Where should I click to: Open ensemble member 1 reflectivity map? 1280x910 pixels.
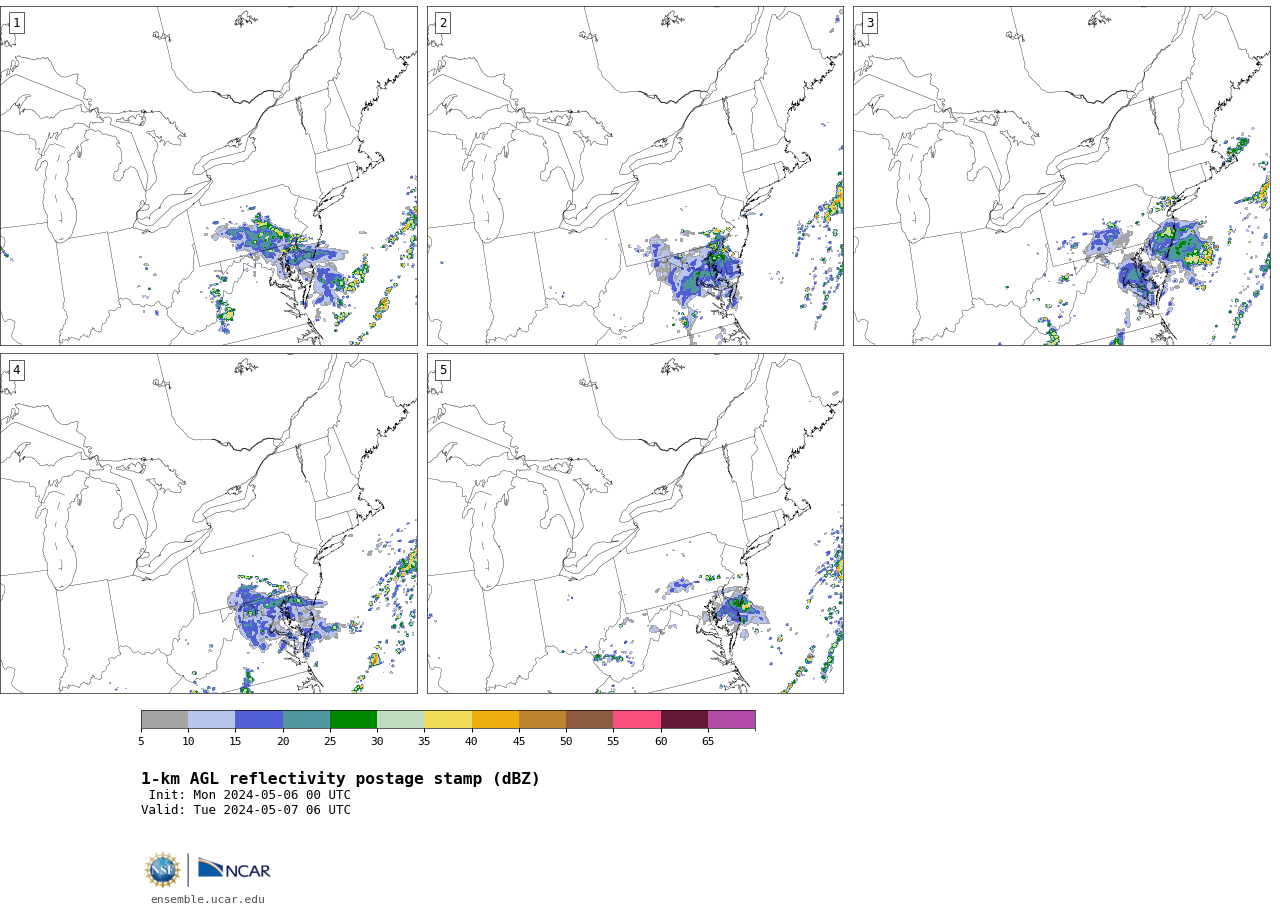pos(209,176)
